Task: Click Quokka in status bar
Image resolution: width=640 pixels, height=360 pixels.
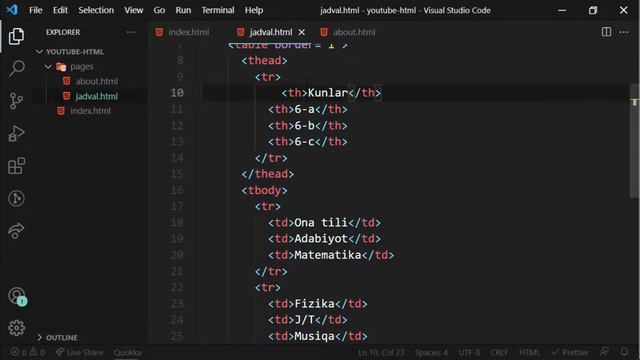Action: tap(127, 352)
